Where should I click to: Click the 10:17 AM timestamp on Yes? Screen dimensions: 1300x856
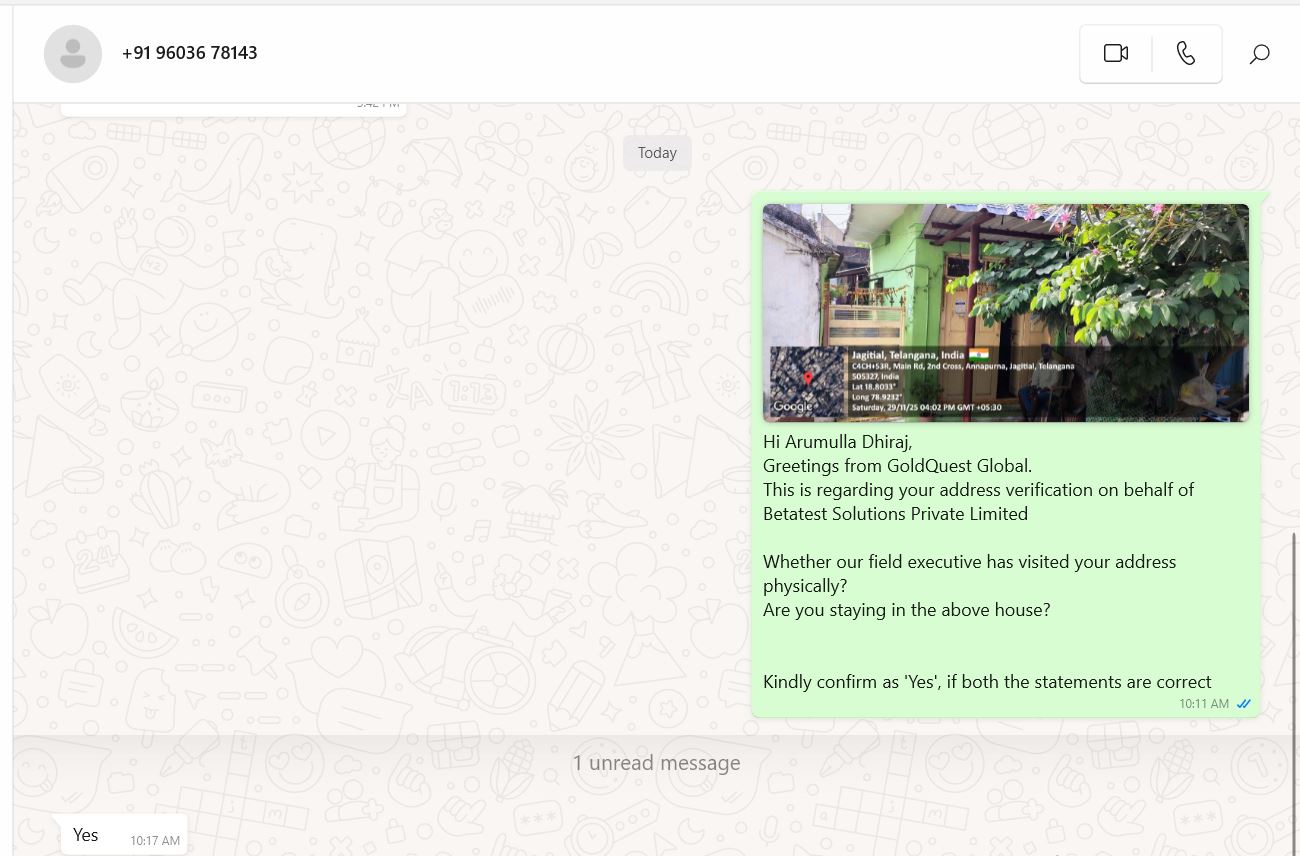tap(155, 841)
